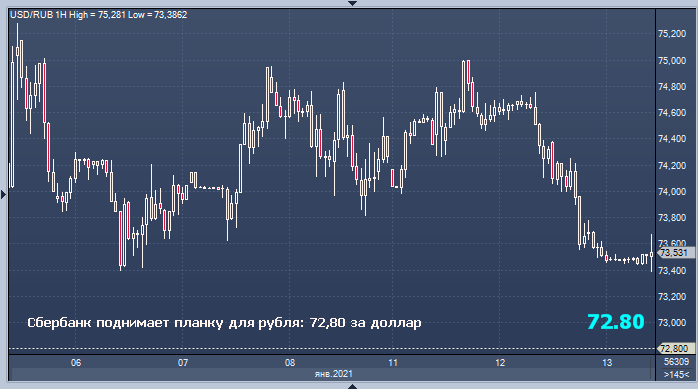Click the bottom expand arrow below chart

[352, 386]
